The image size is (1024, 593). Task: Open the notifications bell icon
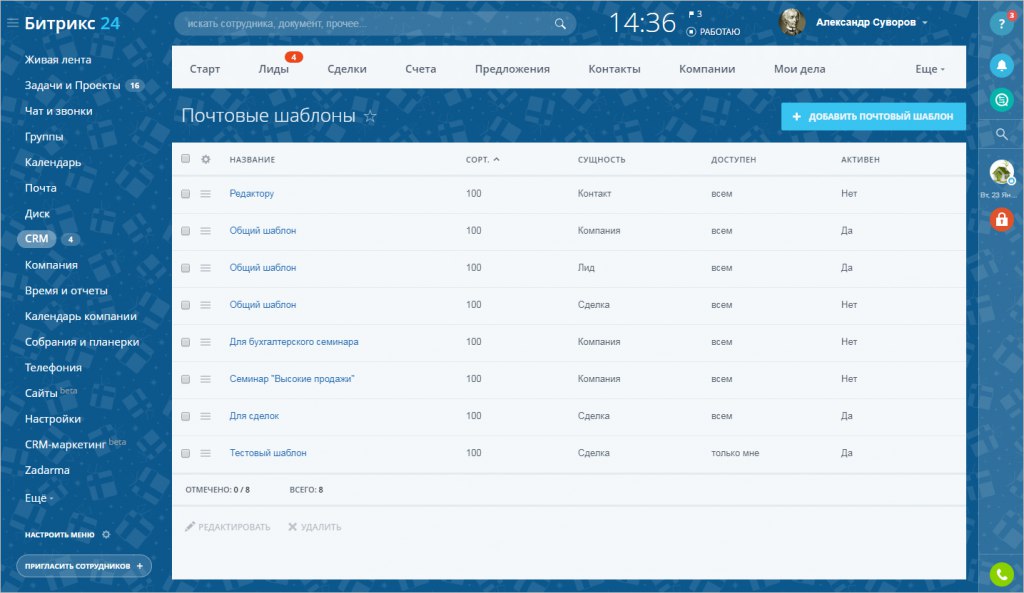[1001, 65]
